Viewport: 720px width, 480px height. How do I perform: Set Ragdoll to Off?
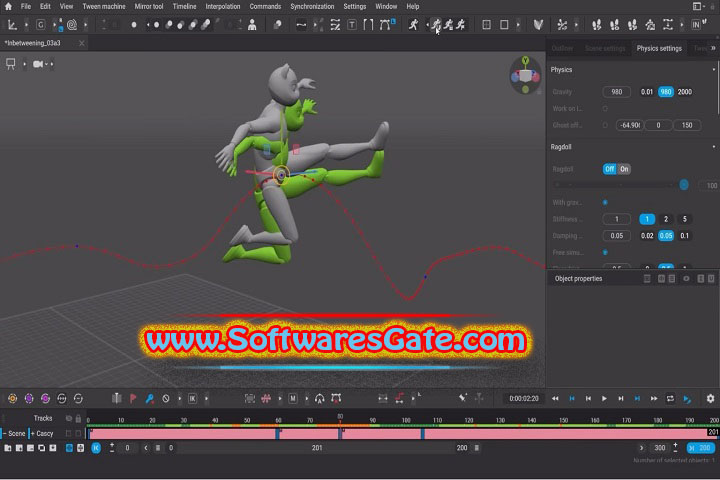point(610,169)
